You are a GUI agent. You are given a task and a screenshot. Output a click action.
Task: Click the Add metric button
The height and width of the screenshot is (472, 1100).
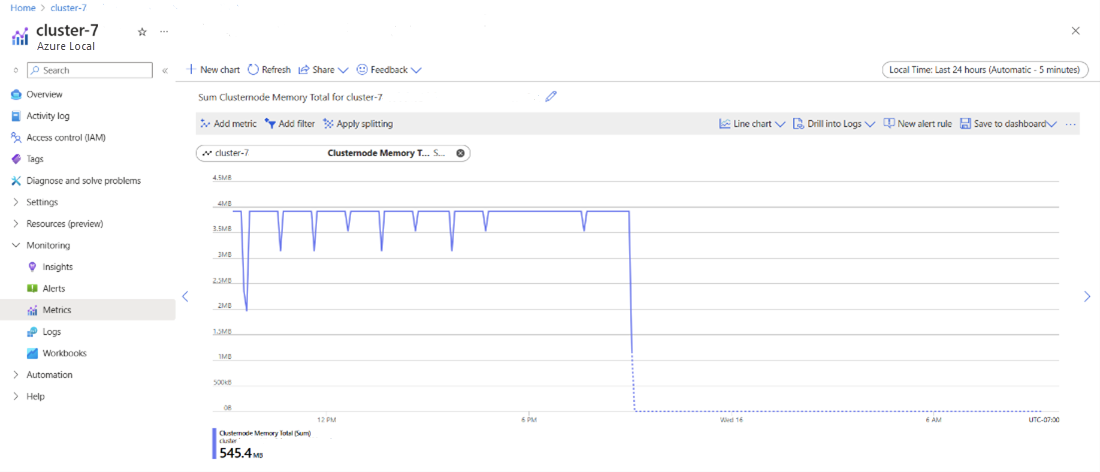[x=228, y=124]
